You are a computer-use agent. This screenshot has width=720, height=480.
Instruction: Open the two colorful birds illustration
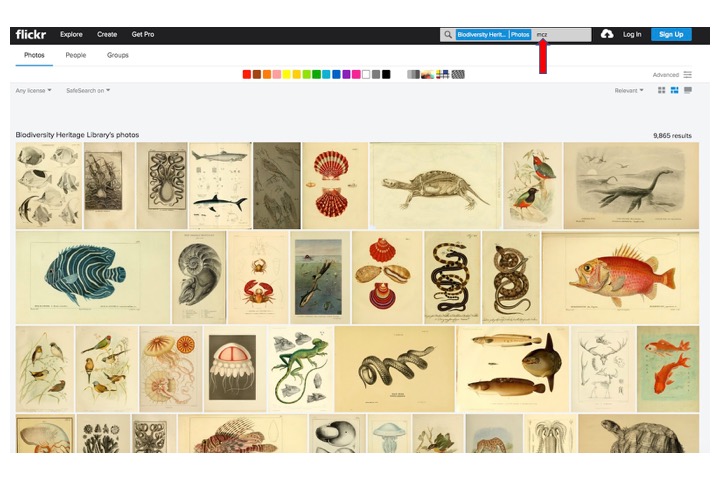[533, 186]
